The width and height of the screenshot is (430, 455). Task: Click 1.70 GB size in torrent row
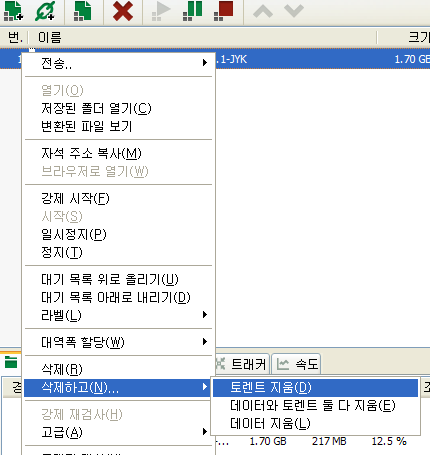(412, 59)
